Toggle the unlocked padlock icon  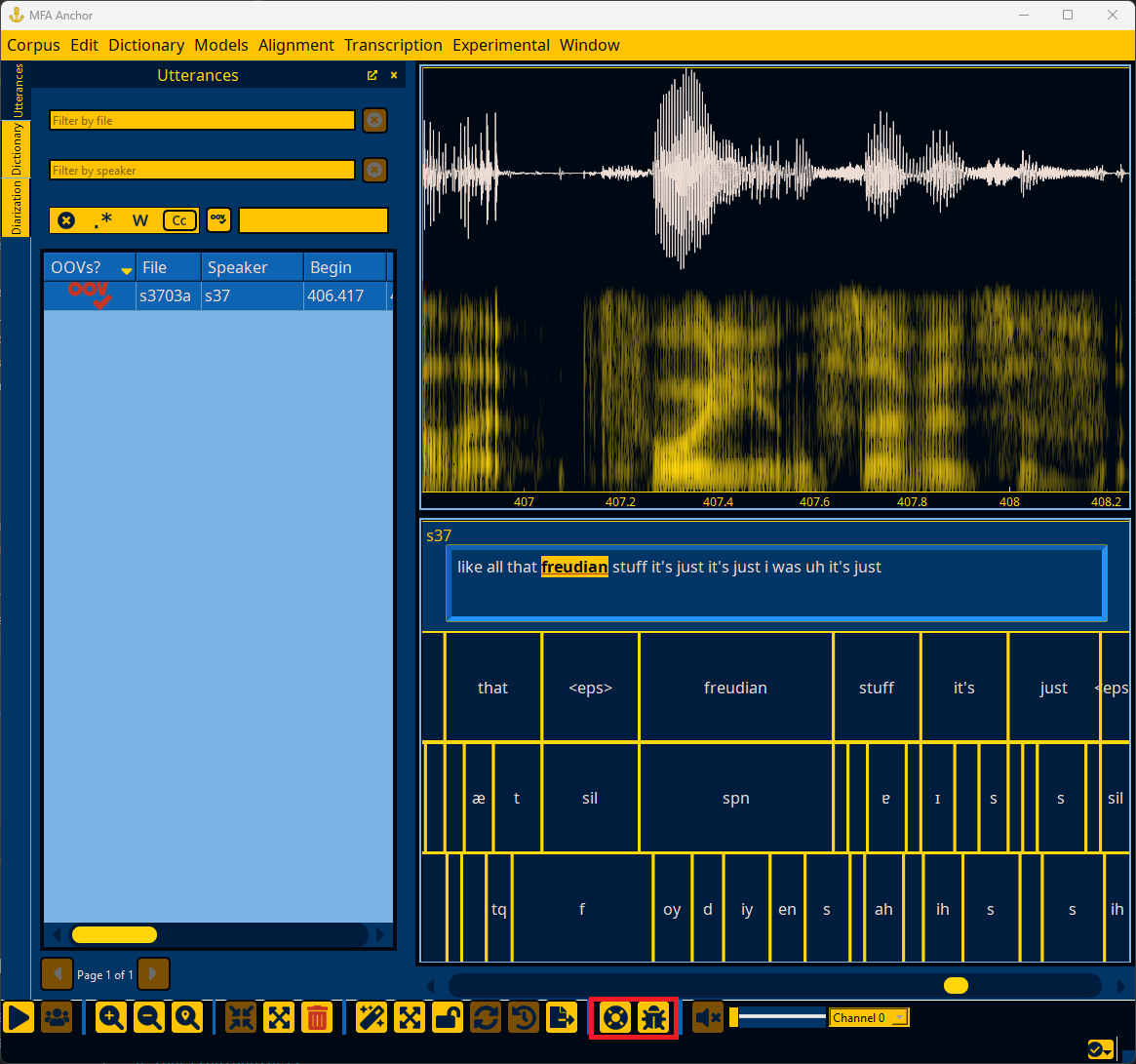coord(448,1017)
